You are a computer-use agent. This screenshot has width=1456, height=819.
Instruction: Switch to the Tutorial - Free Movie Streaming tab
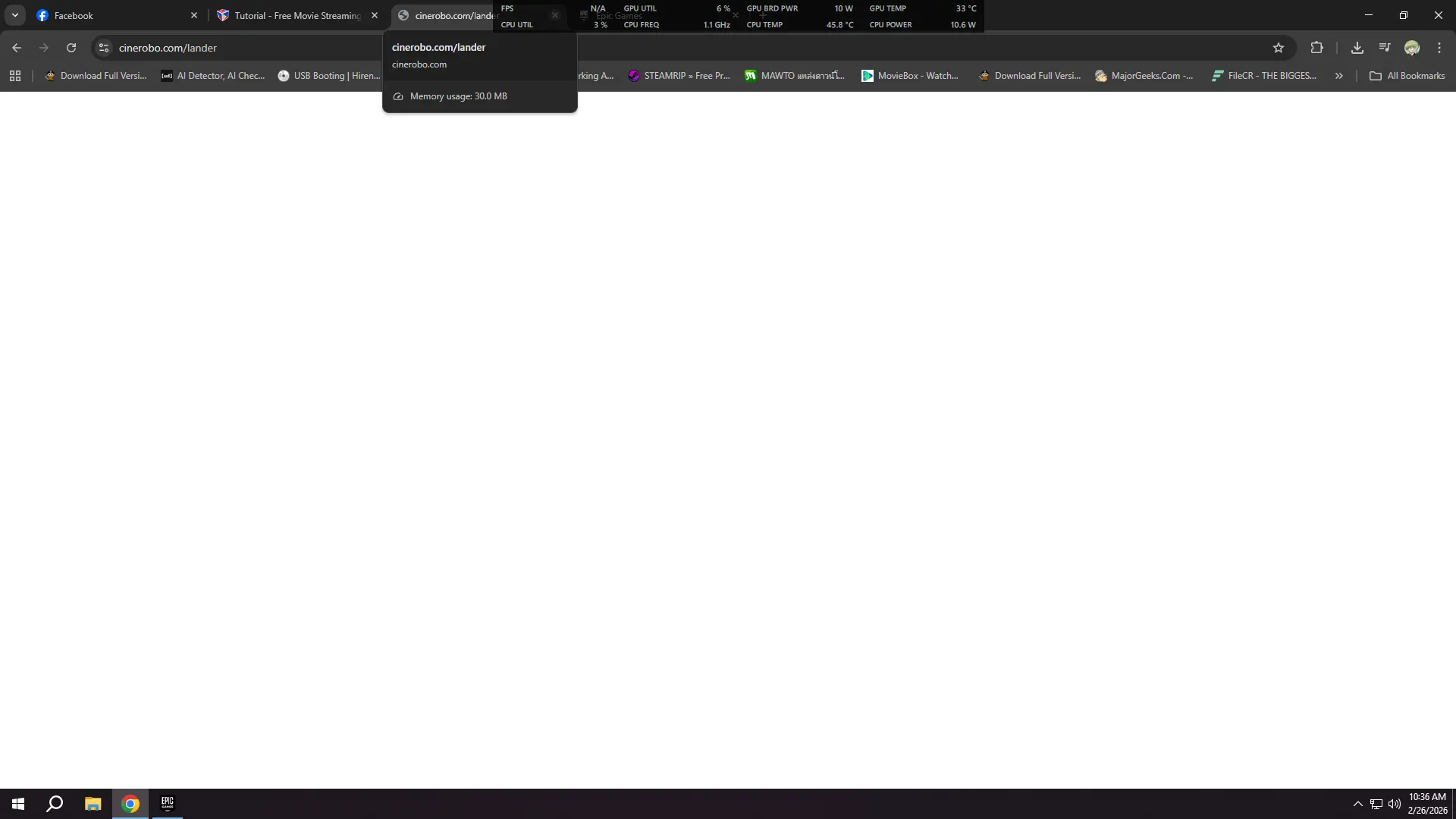[x=297, y=15]
